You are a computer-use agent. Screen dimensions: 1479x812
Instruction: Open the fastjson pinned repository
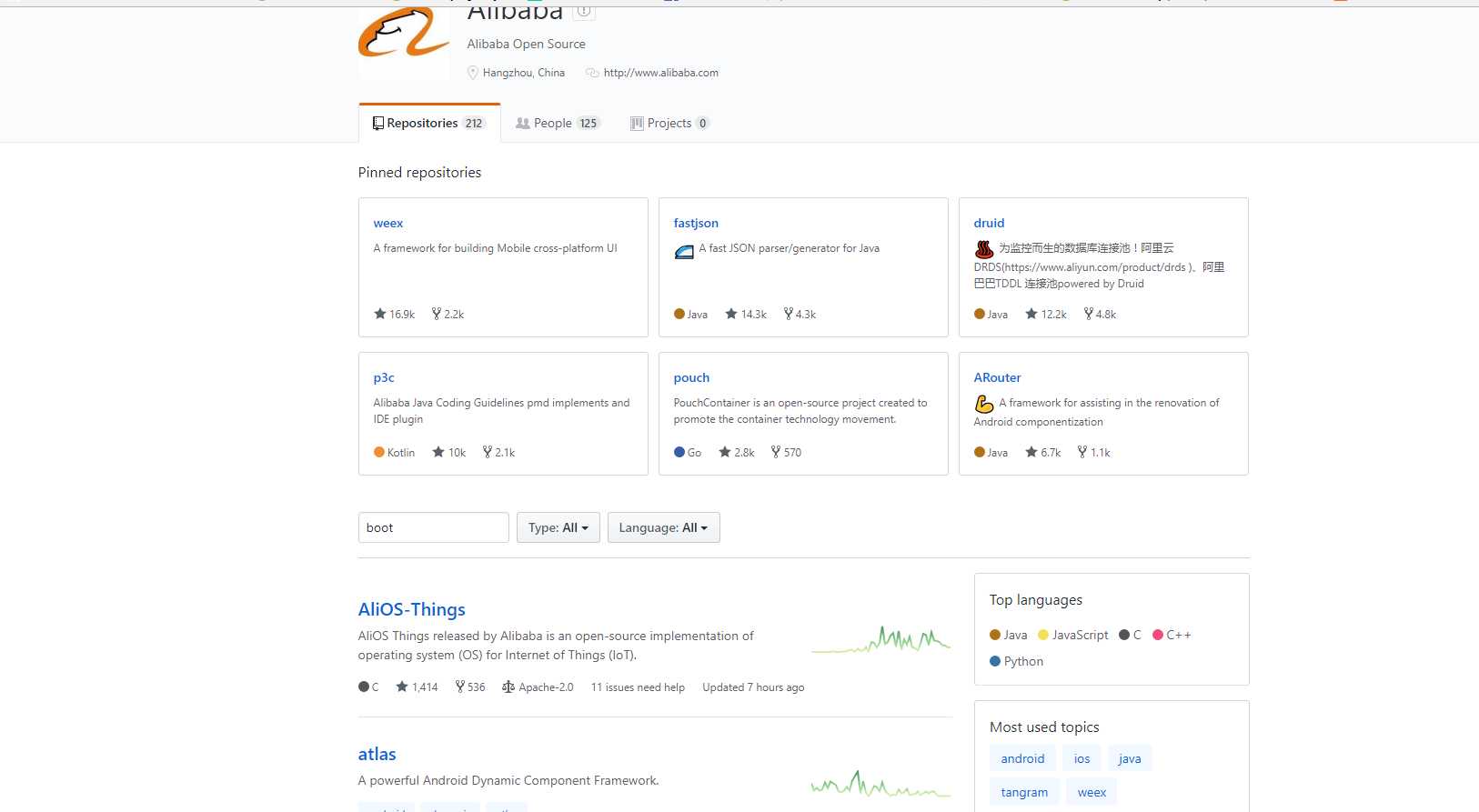[696, 223]
